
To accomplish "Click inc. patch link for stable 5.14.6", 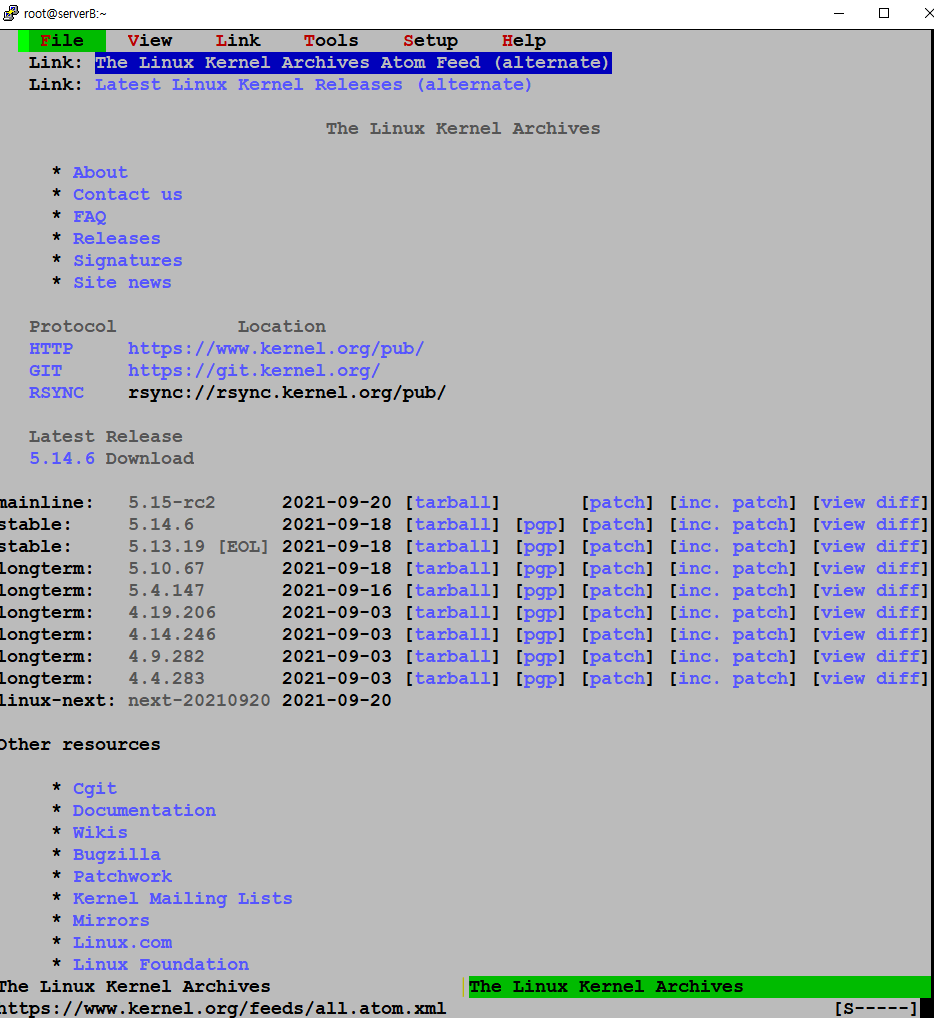I will click(x=733, y=525).
